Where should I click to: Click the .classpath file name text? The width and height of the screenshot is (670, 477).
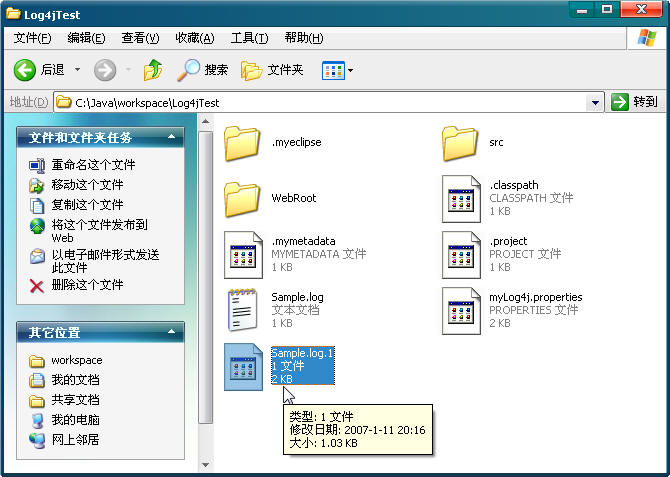pyautogui.click(x=514, y=185)
